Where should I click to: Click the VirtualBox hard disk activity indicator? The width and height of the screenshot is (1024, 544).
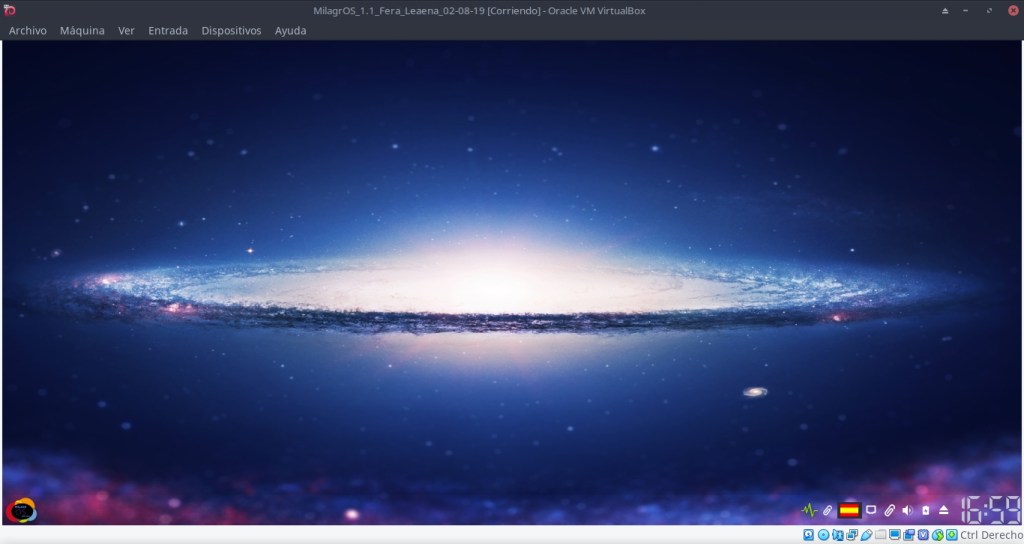pyautogui.click(x=808, y=535)
